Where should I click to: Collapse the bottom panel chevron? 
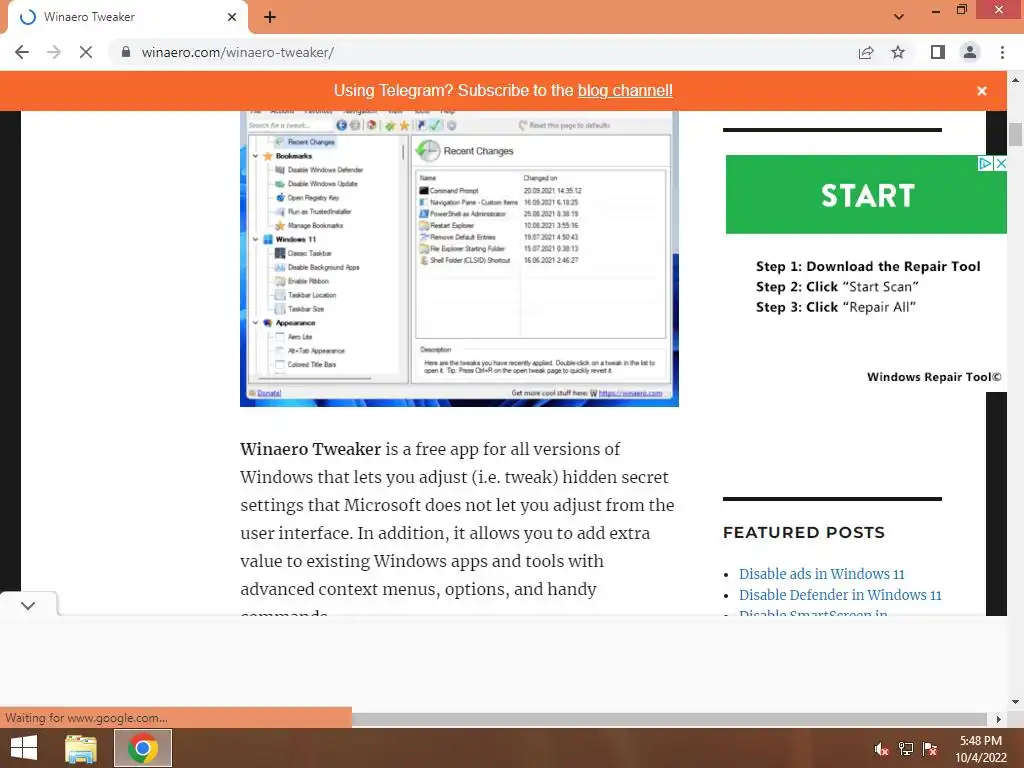pyautogui.click(x=27, y=605)
